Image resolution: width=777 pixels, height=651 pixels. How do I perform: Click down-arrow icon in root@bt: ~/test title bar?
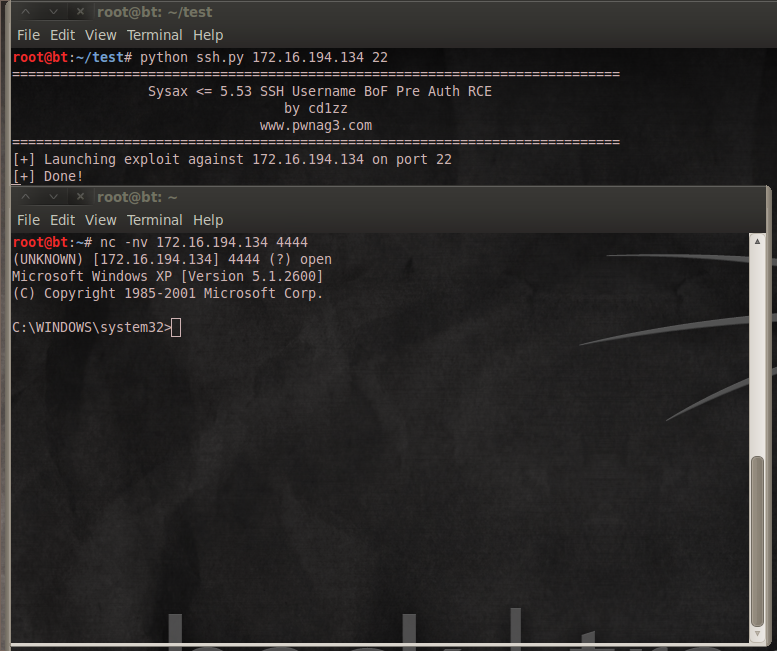54,11
